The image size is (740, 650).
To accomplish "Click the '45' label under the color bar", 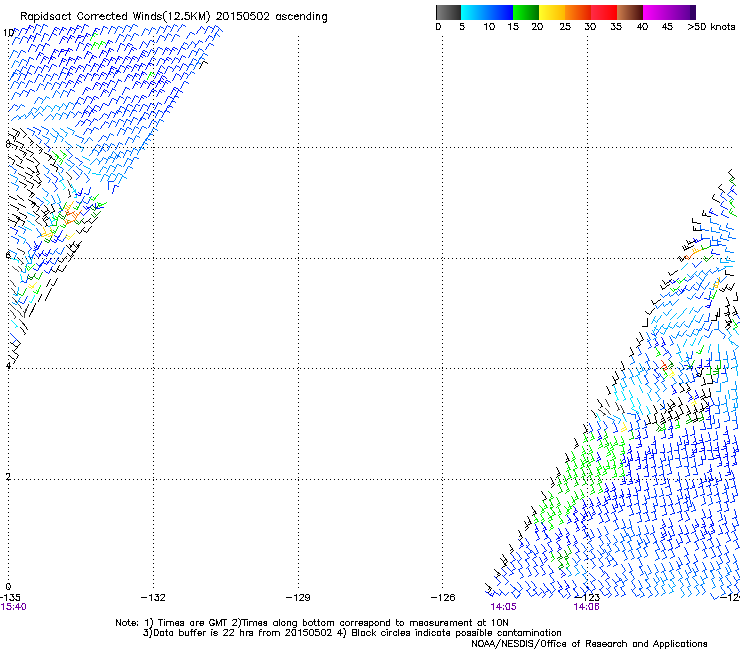I will (667, 27).
